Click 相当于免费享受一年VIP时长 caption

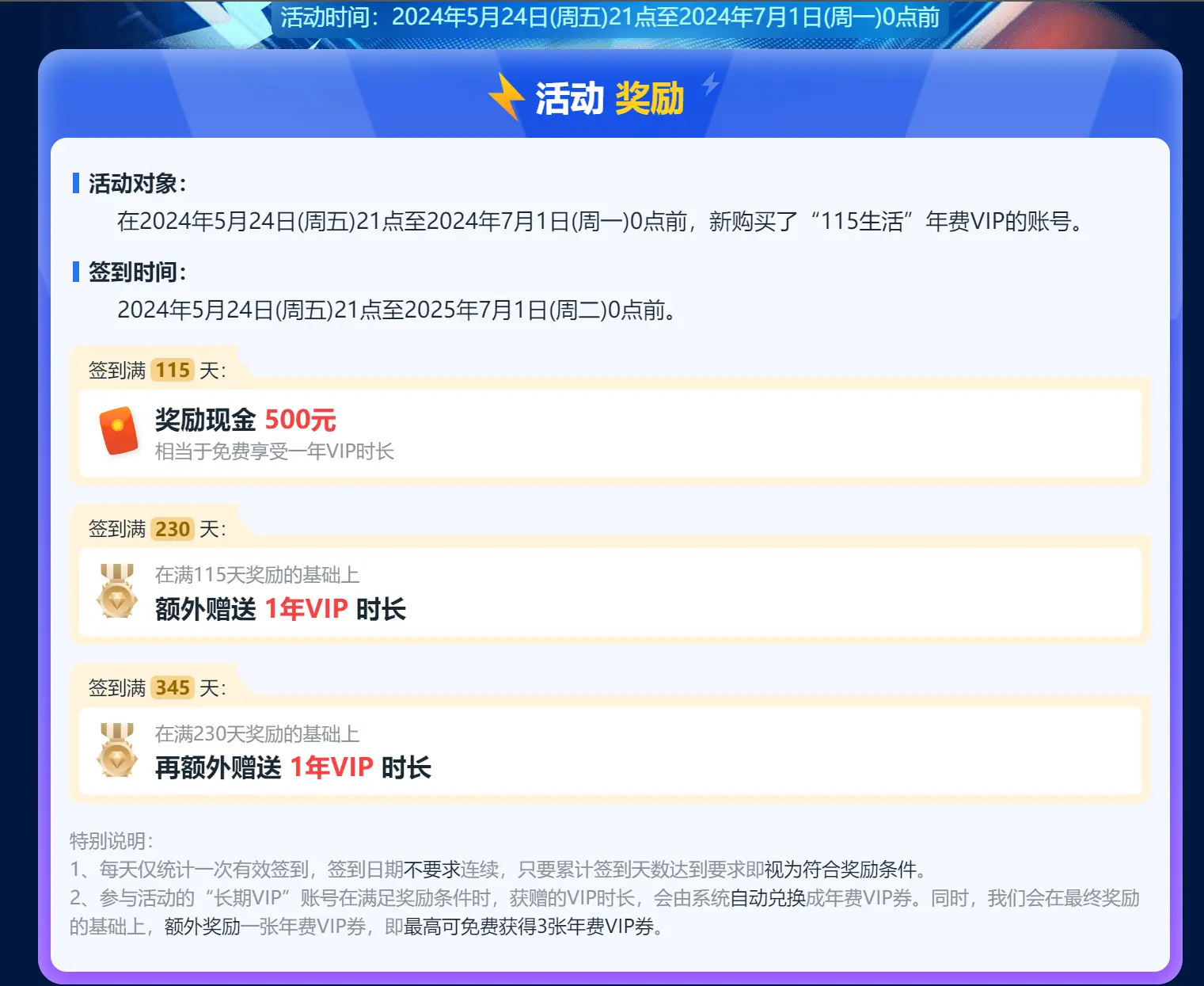coord(275,451)
